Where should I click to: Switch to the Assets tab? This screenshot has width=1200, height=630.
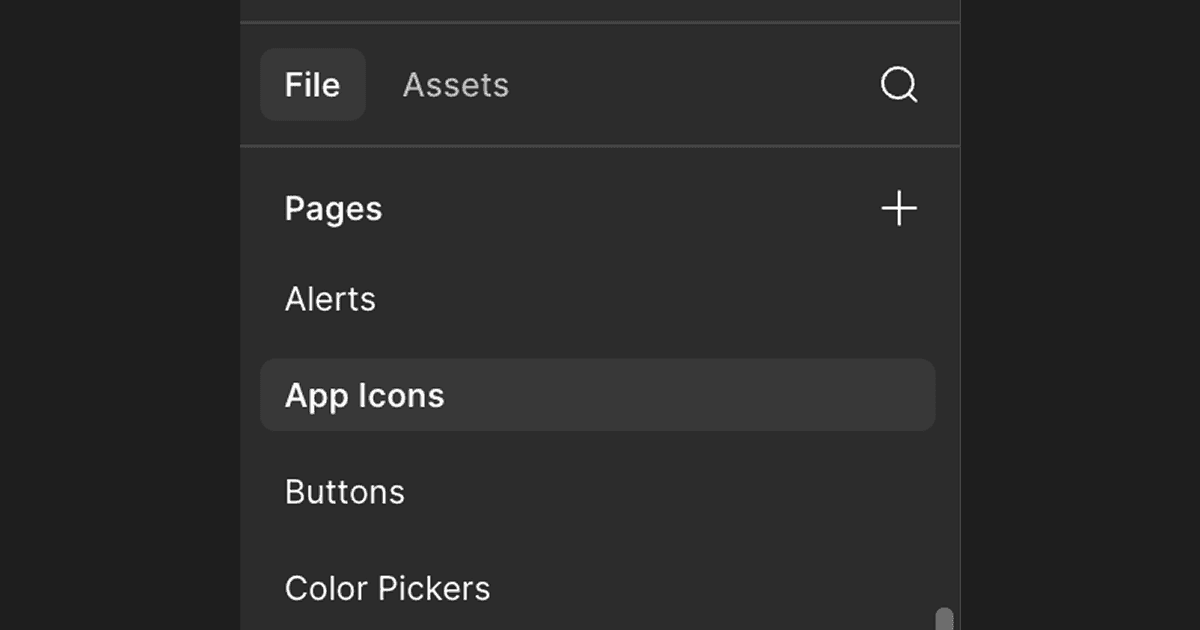pos(455,85)
